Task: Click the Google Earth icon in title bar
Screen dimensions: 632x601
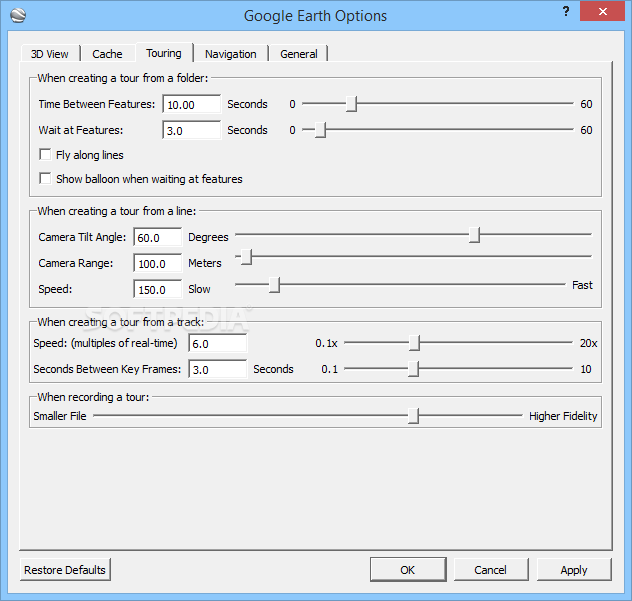Action: coord(18,16)
